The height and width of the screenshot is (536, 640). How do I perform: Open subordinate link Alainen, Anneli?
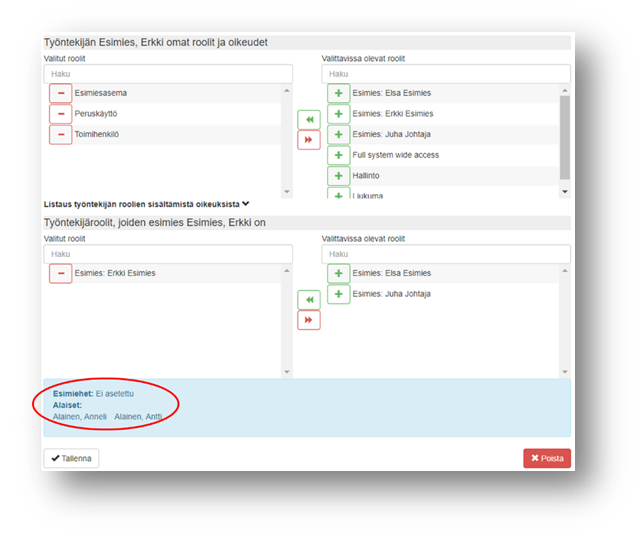tap(79, 417)
